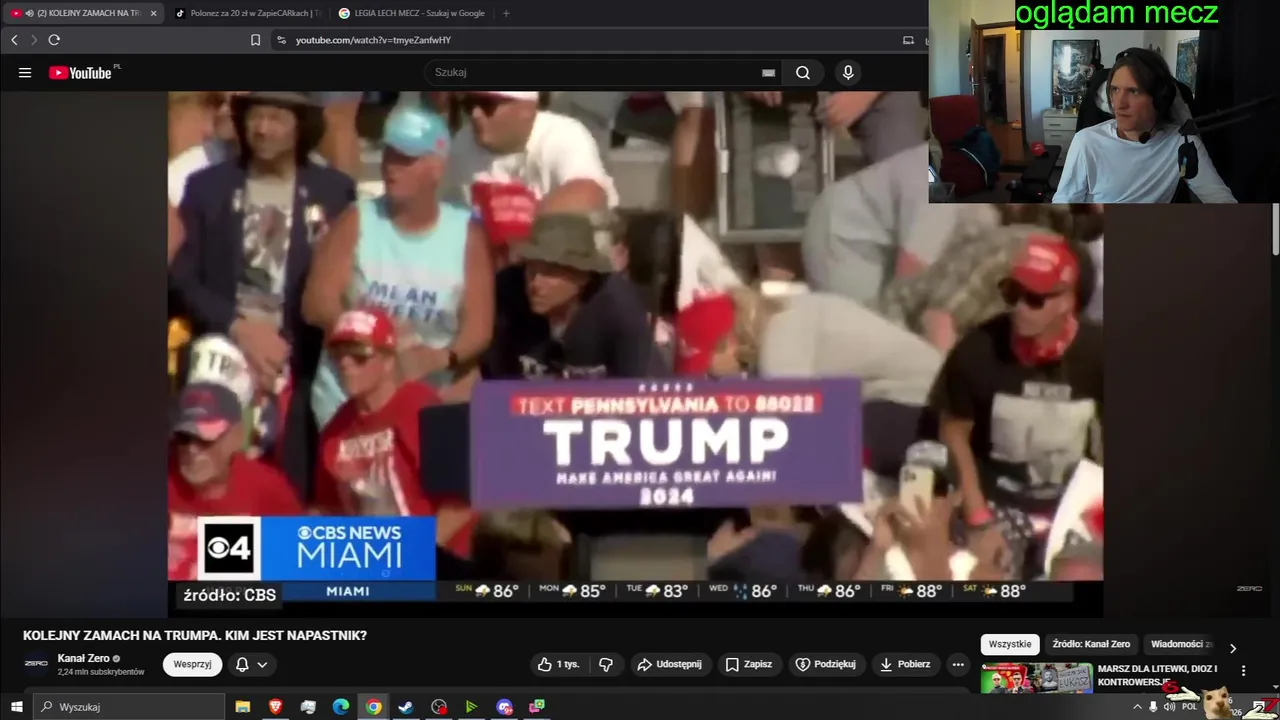Start voice search with microphone icon
1280x720 pixels.
pyautogui.click(x=848, y=72)
